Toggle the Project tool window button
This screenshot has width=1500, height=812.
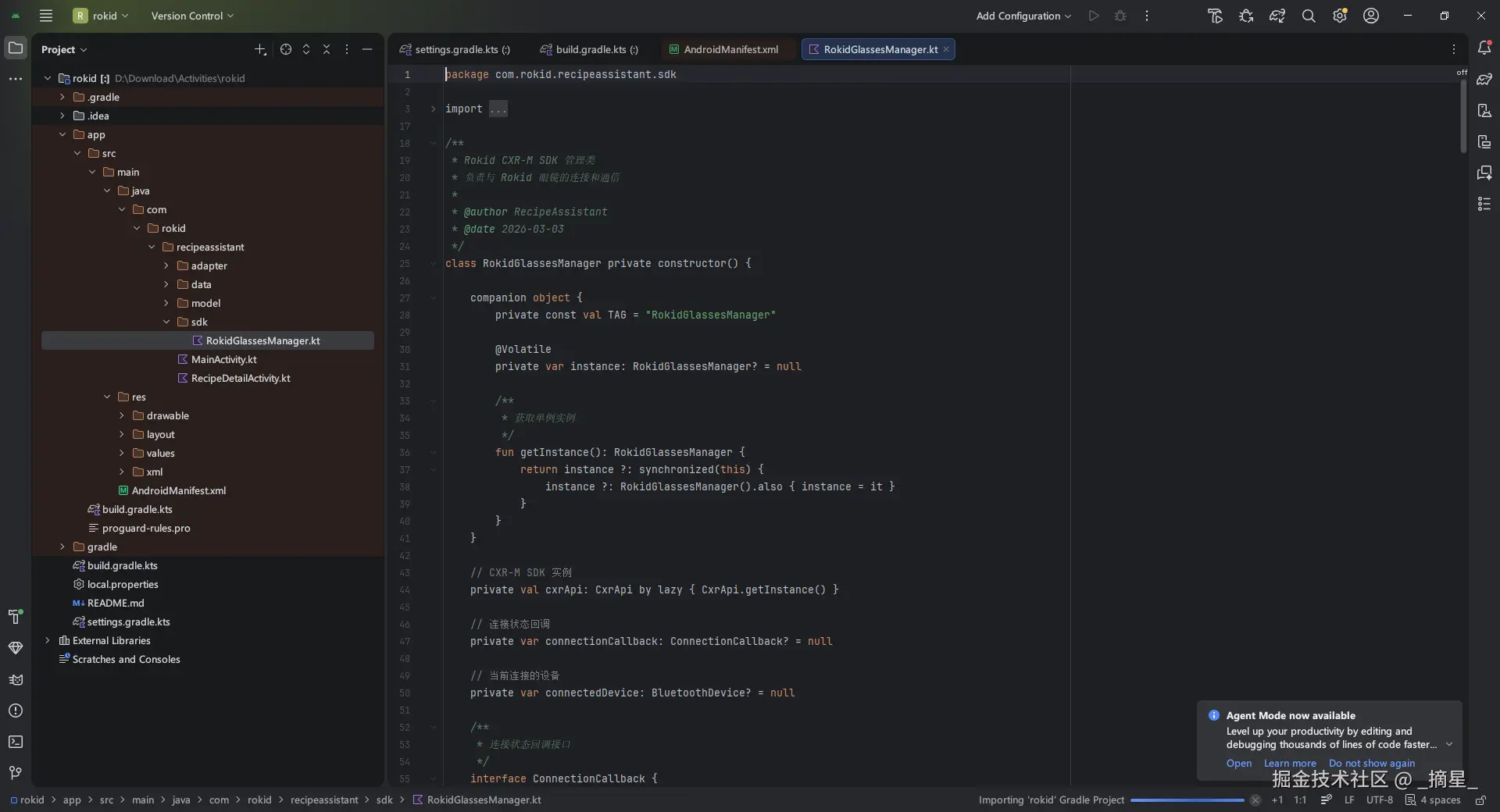coord(15,48)
